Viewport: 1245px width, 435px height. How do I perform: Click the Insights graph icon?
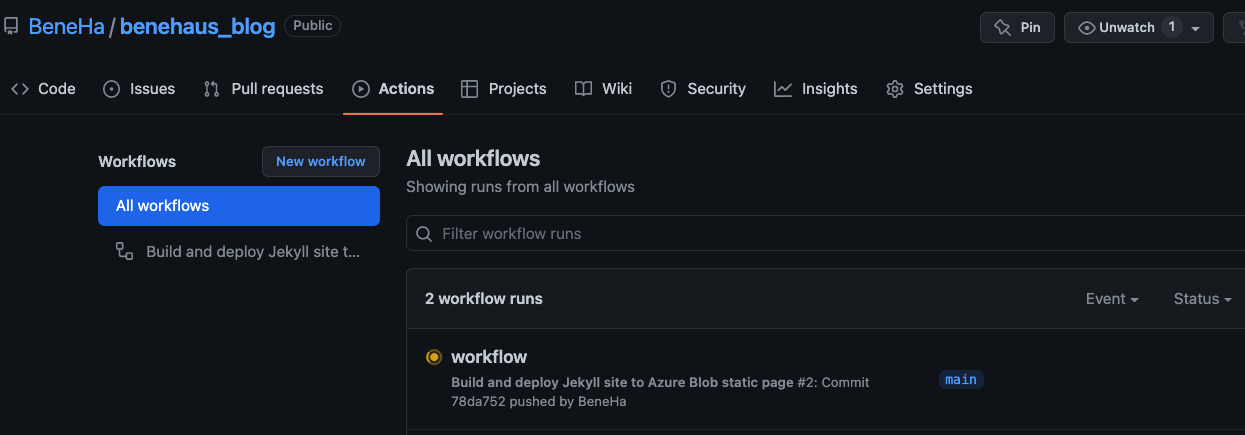tap(783, 88)
